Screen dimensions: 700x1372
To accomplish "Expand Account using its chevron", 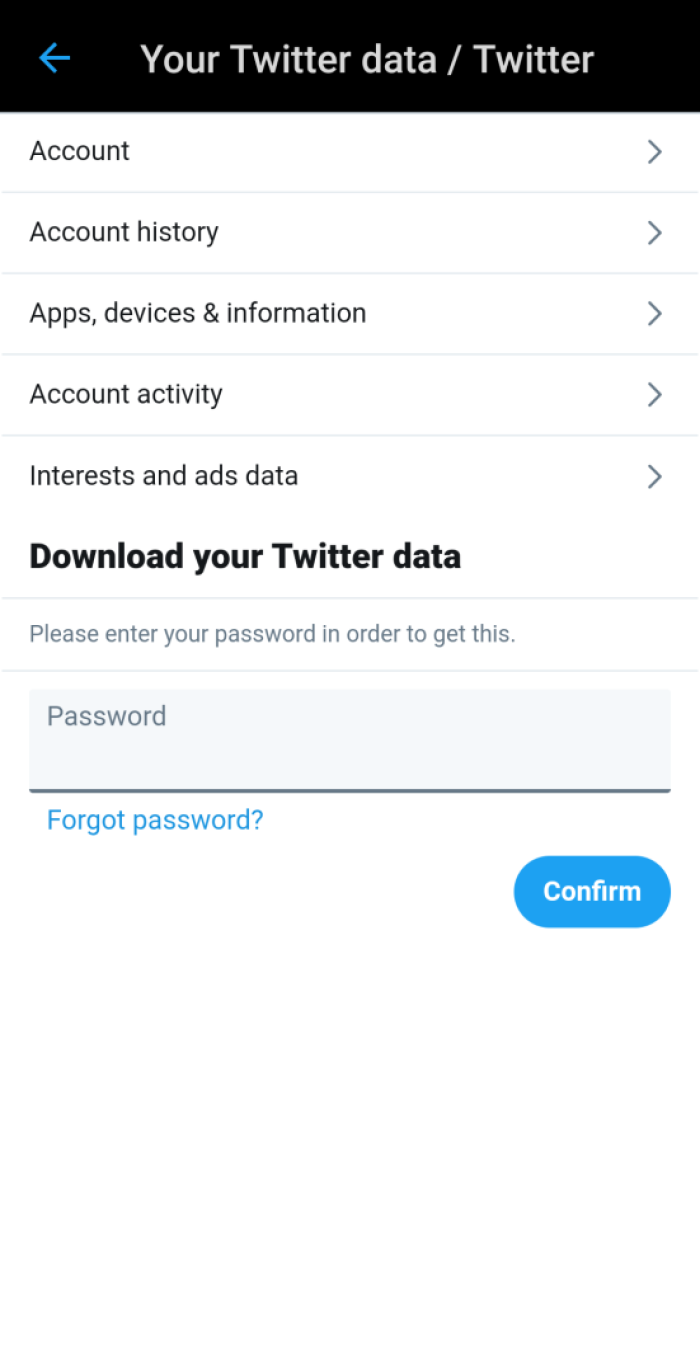I will 654,151.
